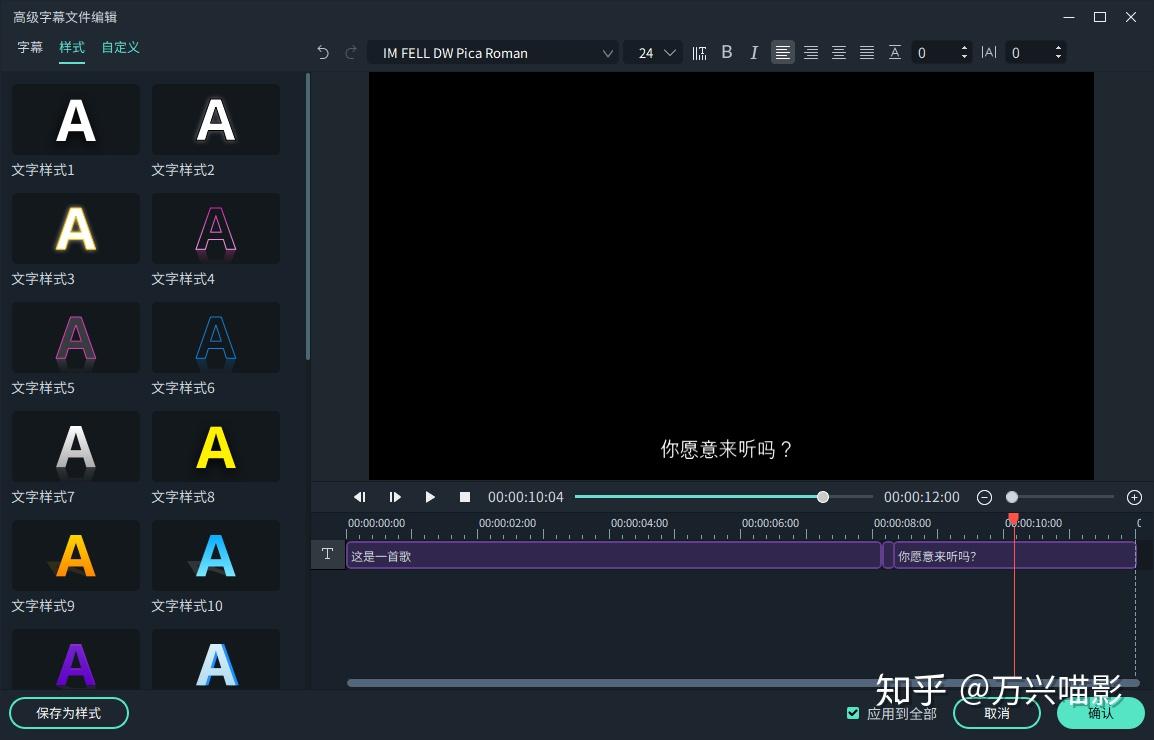
Task: Switch to the 自定义 tab
Action: [x=121, y=47]
